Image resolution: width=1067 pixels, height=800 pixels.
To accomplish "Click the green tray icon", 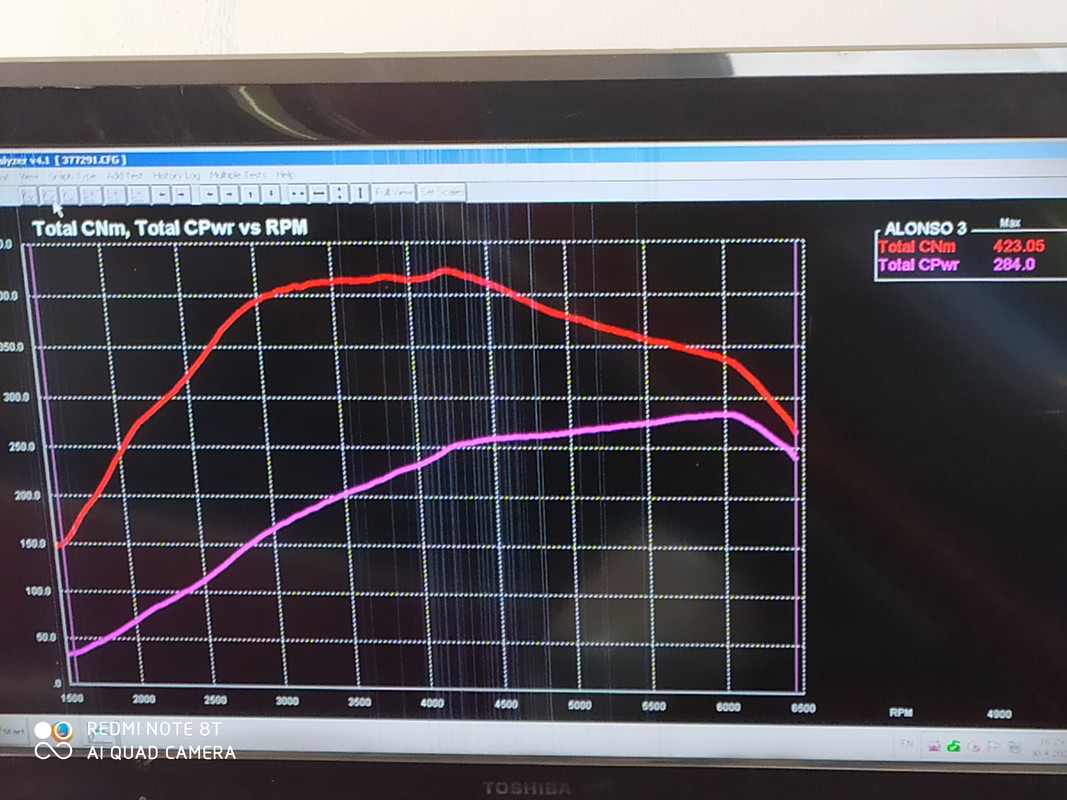I will pyautogui.click(x=953, y=746).
